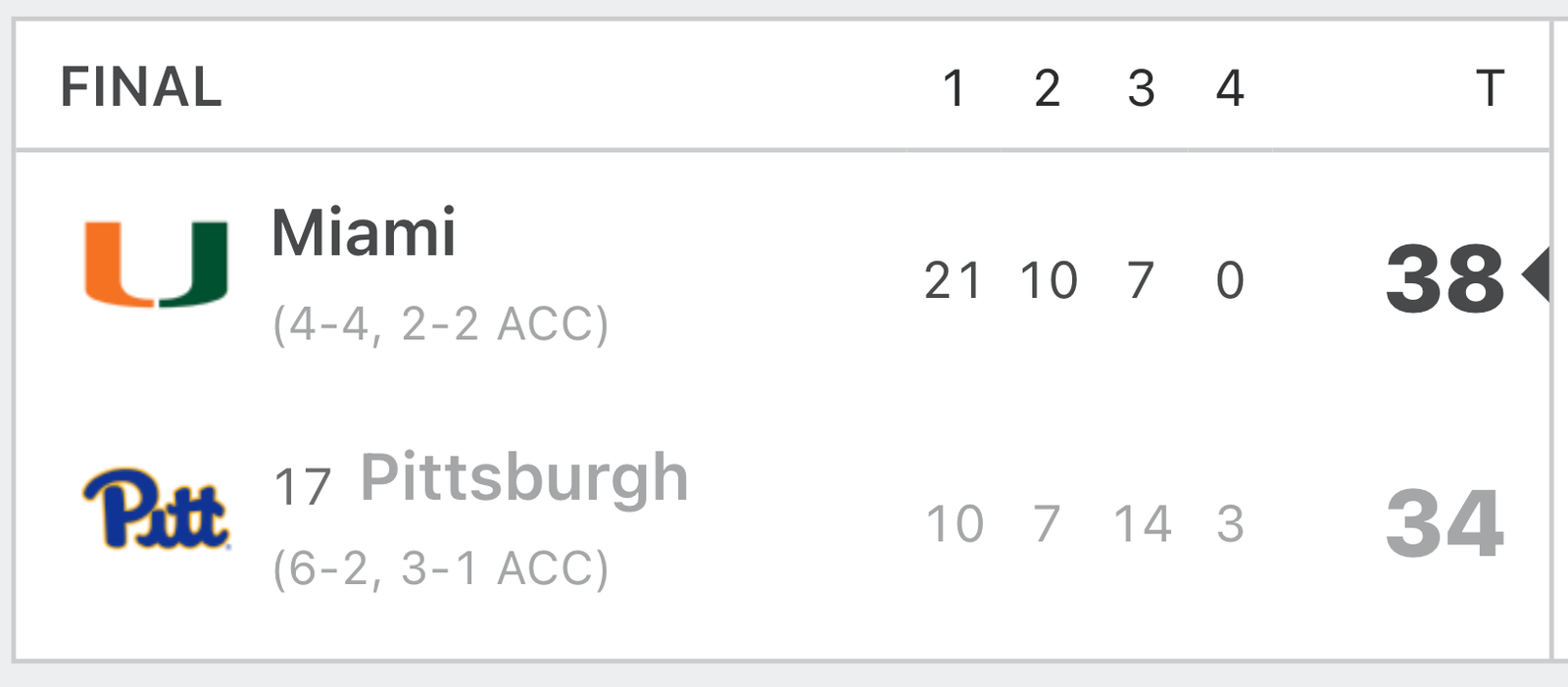
Task: Select the quarter 1 column header
Action: (954, 88)
